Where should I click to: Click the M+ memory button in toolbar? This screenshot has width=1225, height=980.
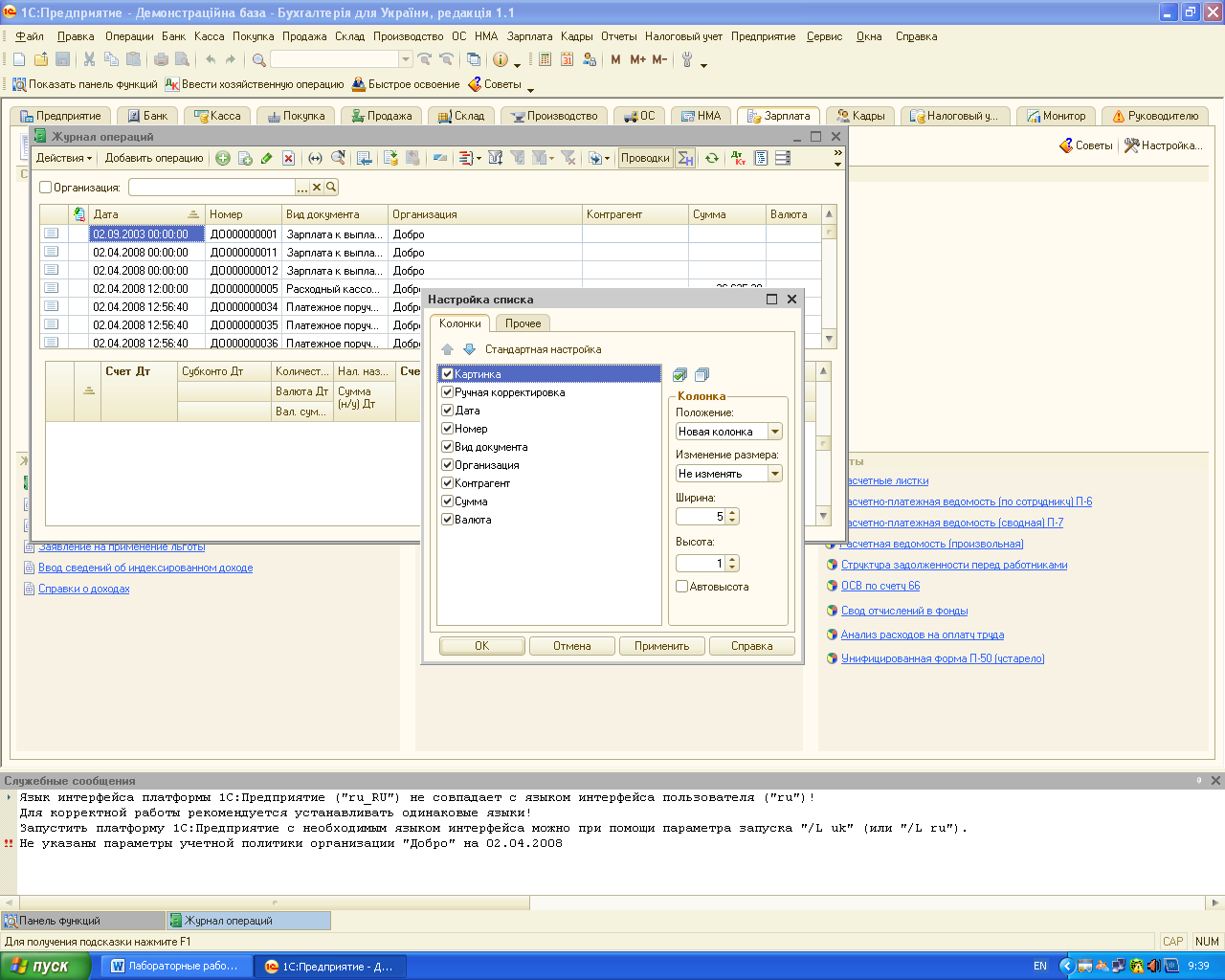pyautogui.click(x=637, y=59)
